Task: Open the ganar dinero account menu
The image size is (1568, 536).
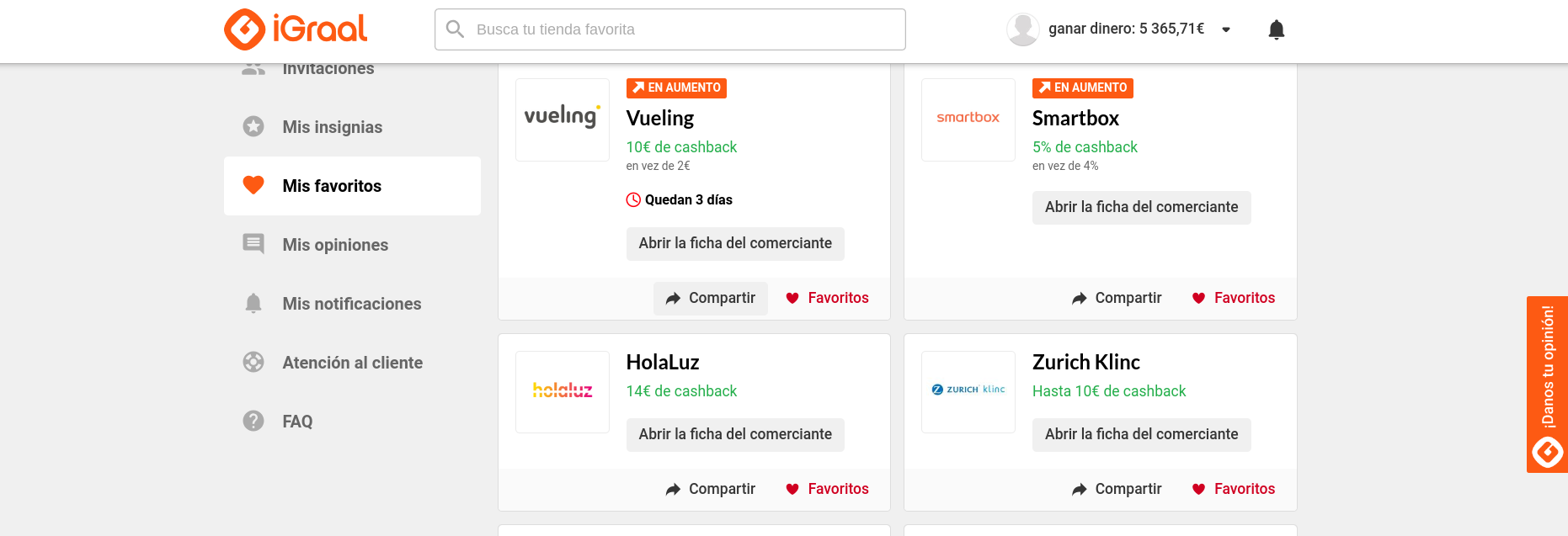Action: point(1126,29)
